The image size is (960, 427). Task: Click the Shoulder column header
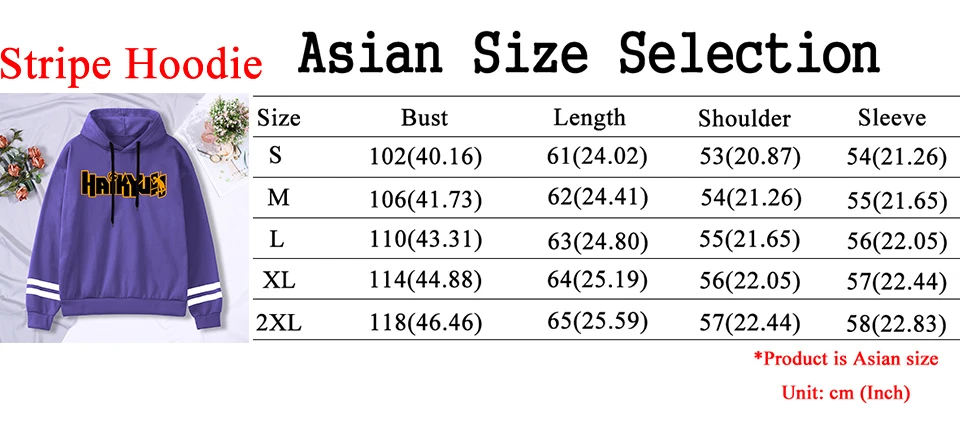[x=744, y=118]
